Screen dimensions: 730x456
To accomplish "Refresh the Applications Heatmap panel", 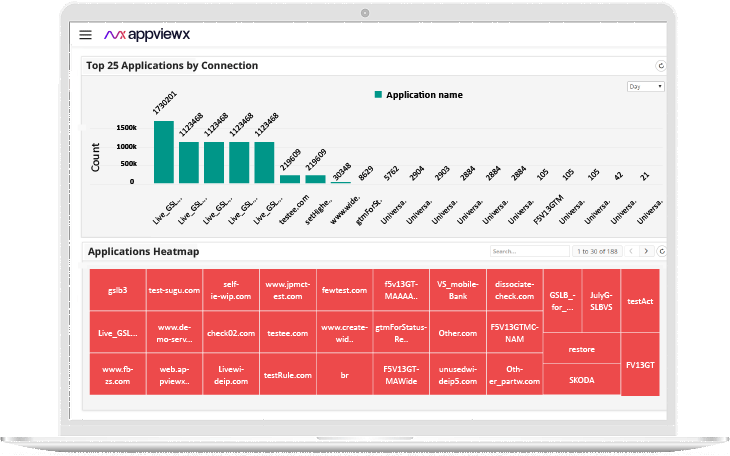I will pos(662,251).
